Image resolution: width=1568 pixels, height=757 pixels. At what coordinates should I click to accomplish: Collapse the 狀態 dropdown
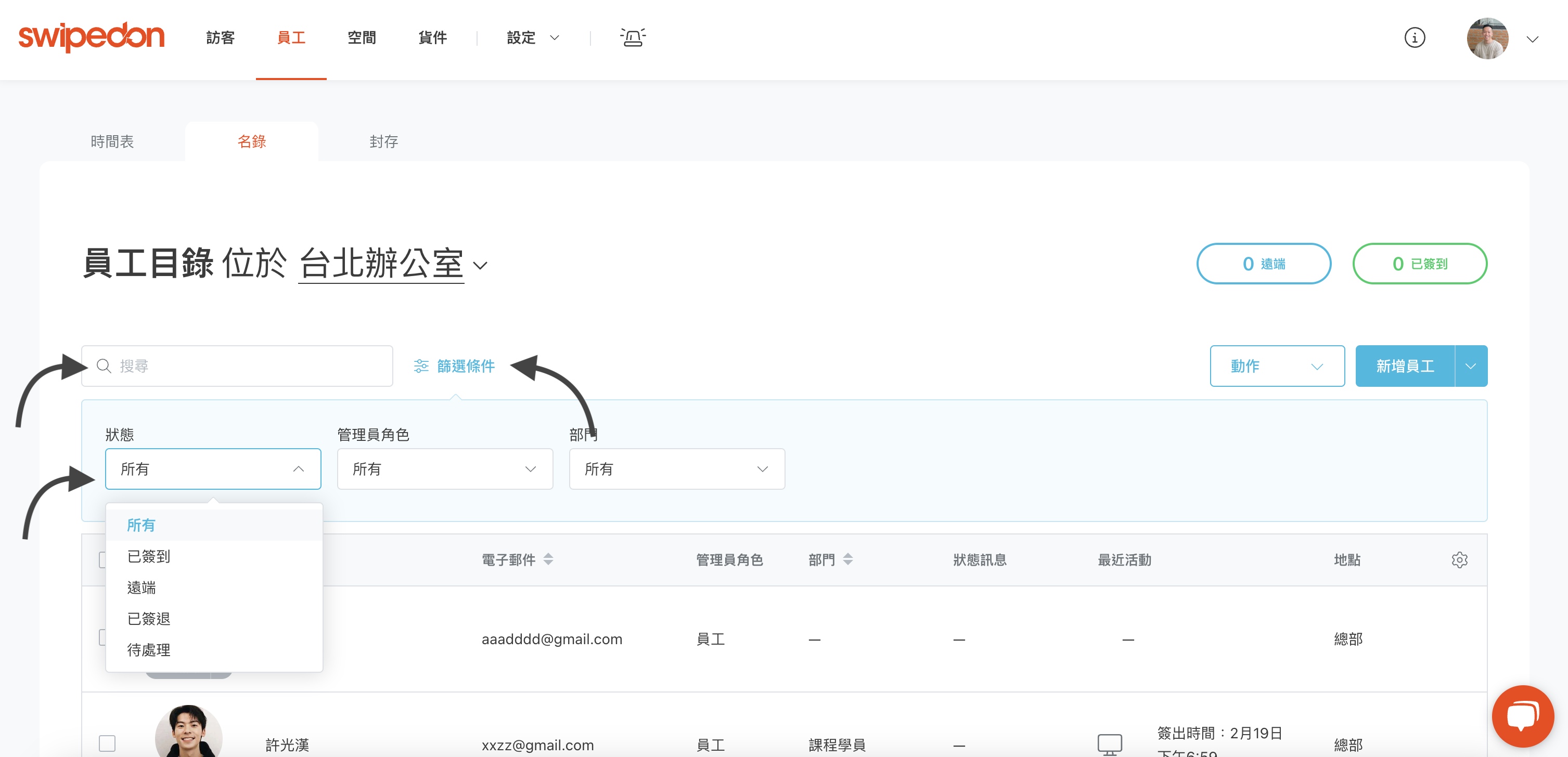213,468
